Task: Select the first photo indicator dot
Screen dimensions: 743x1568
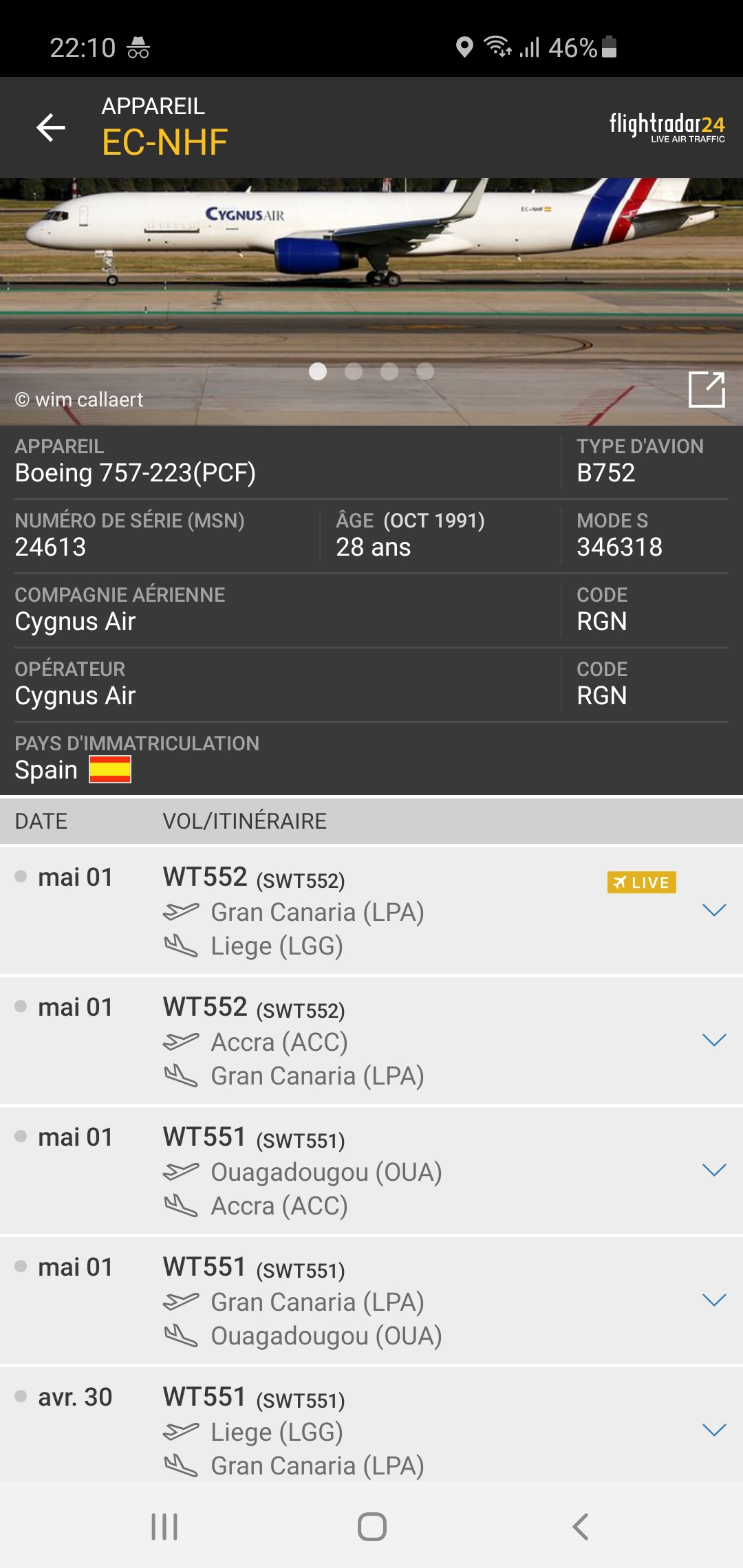Action: [318, 371]
